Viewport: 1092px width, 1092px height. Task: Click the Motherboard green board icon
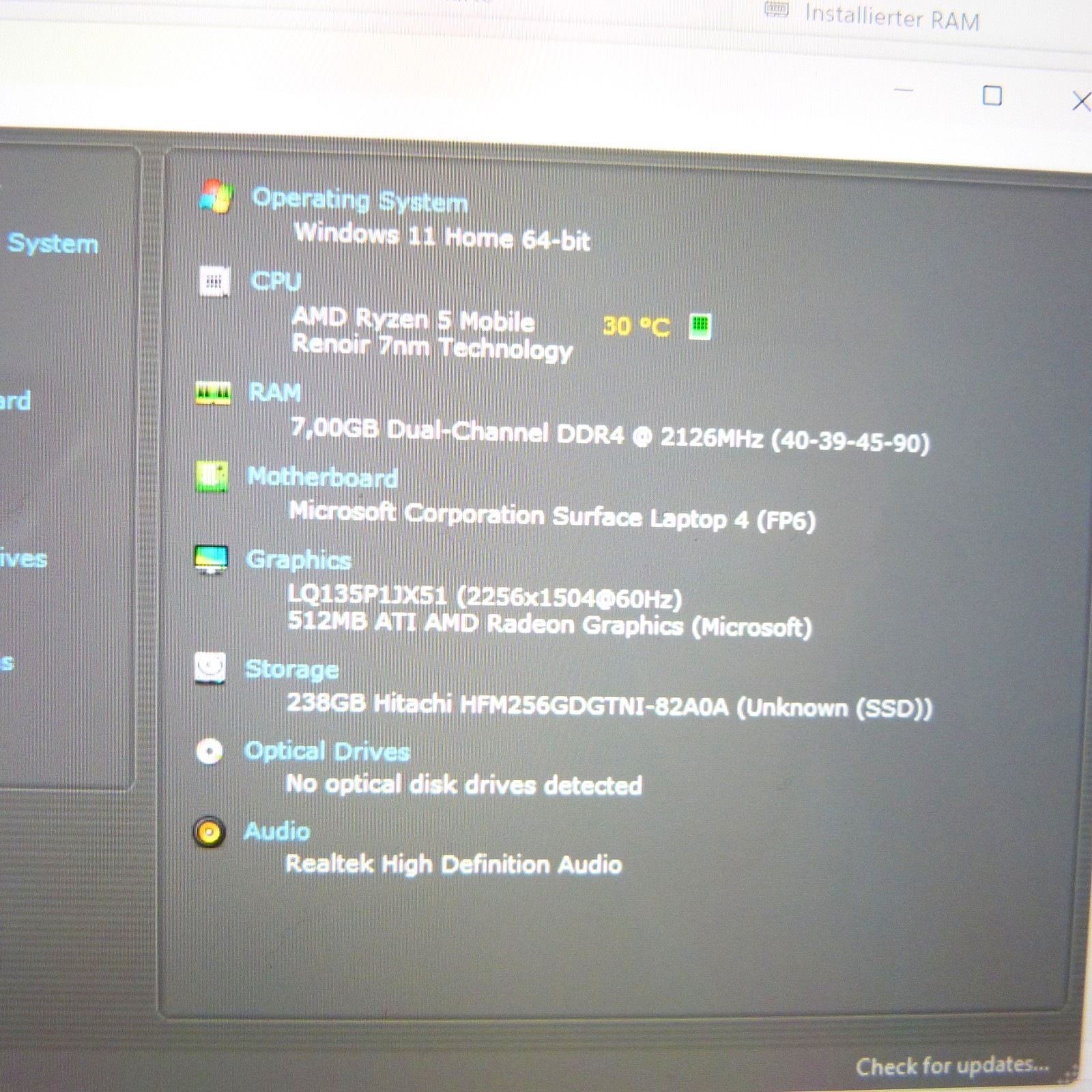pyautogui.click(x=212, y=476)
